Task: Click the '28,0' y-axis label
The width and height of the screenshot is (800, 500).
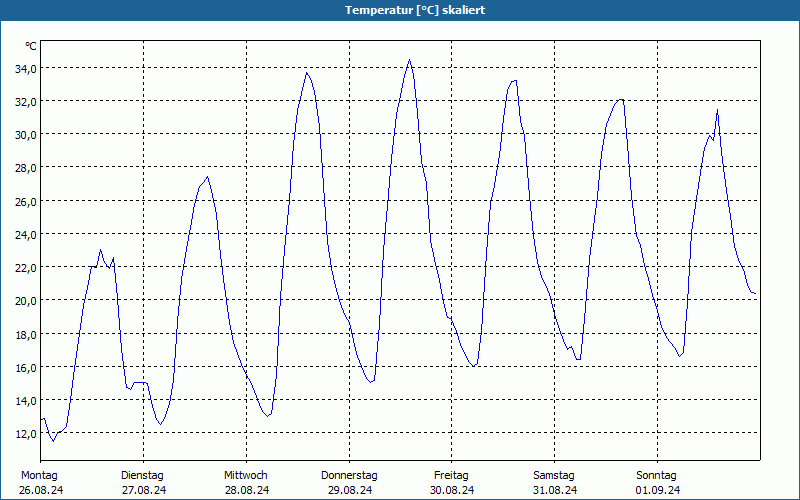Action: [26, 168]
